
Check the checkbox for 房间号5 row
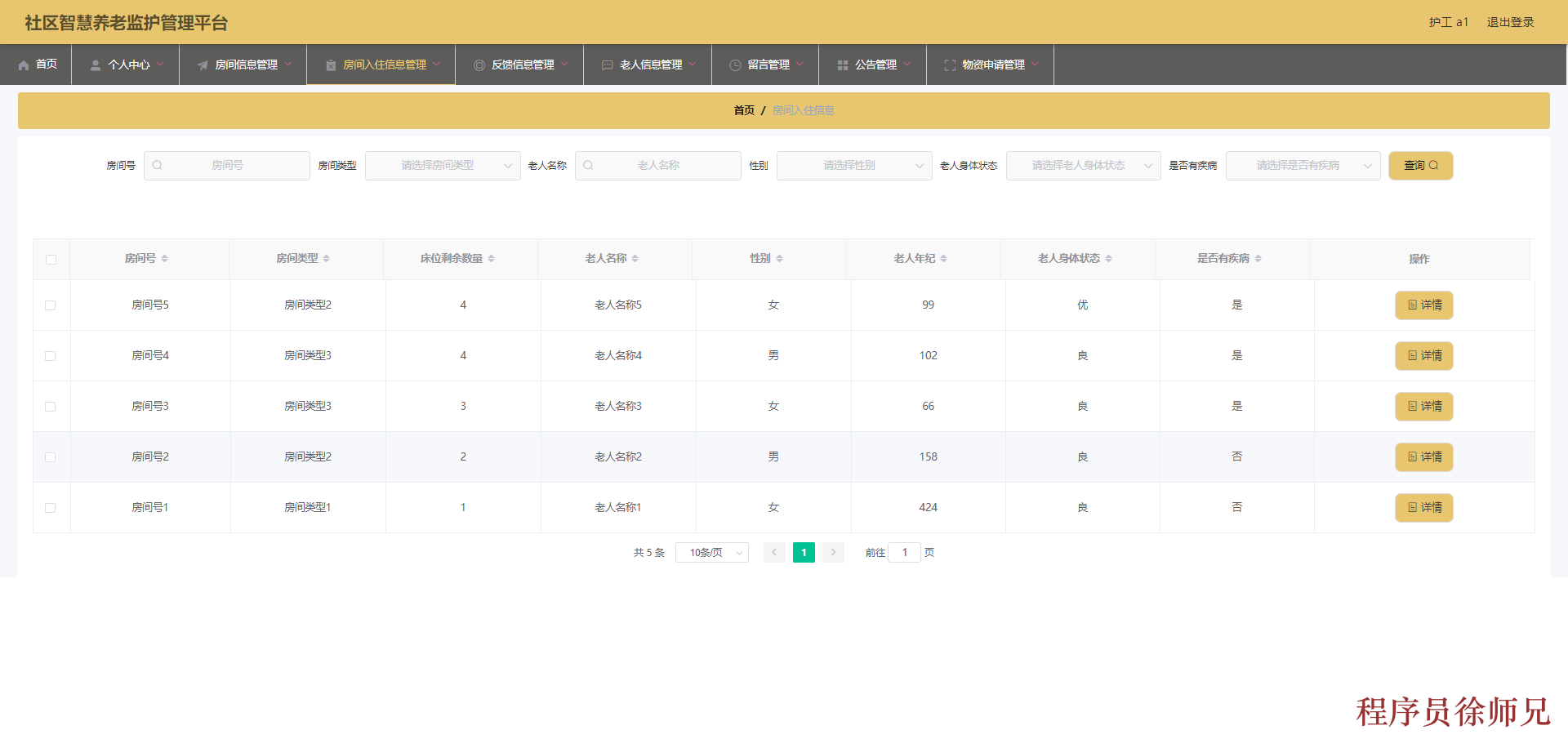click(51, 305)
